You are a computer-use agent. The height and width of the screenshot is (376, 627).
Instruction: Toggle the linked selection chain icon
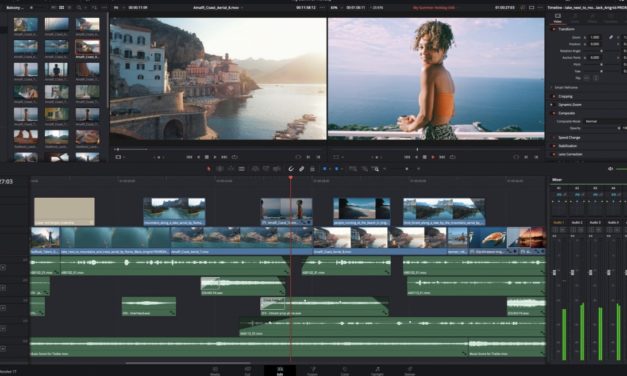(302, 169)
